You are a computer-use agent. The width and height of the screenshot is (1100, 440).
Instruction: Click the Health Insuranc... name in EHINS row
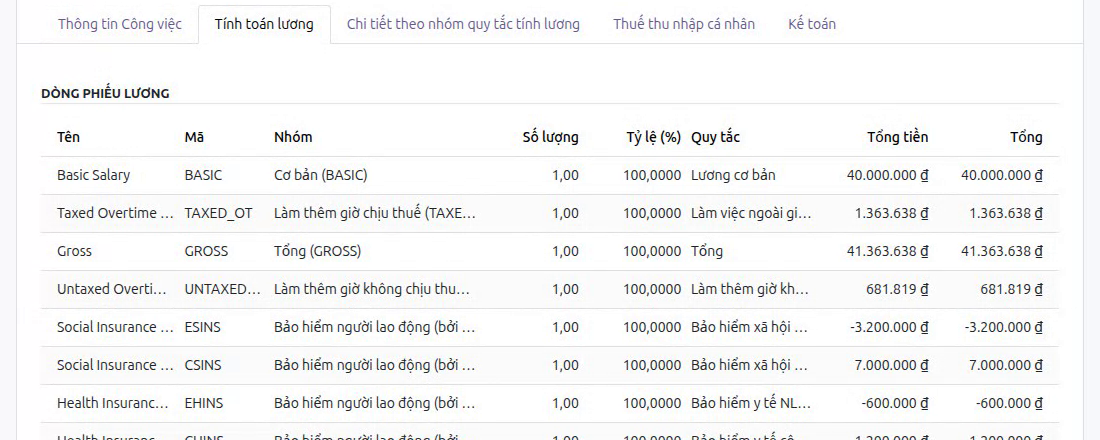pyautogui.click(x=113, y=403)
